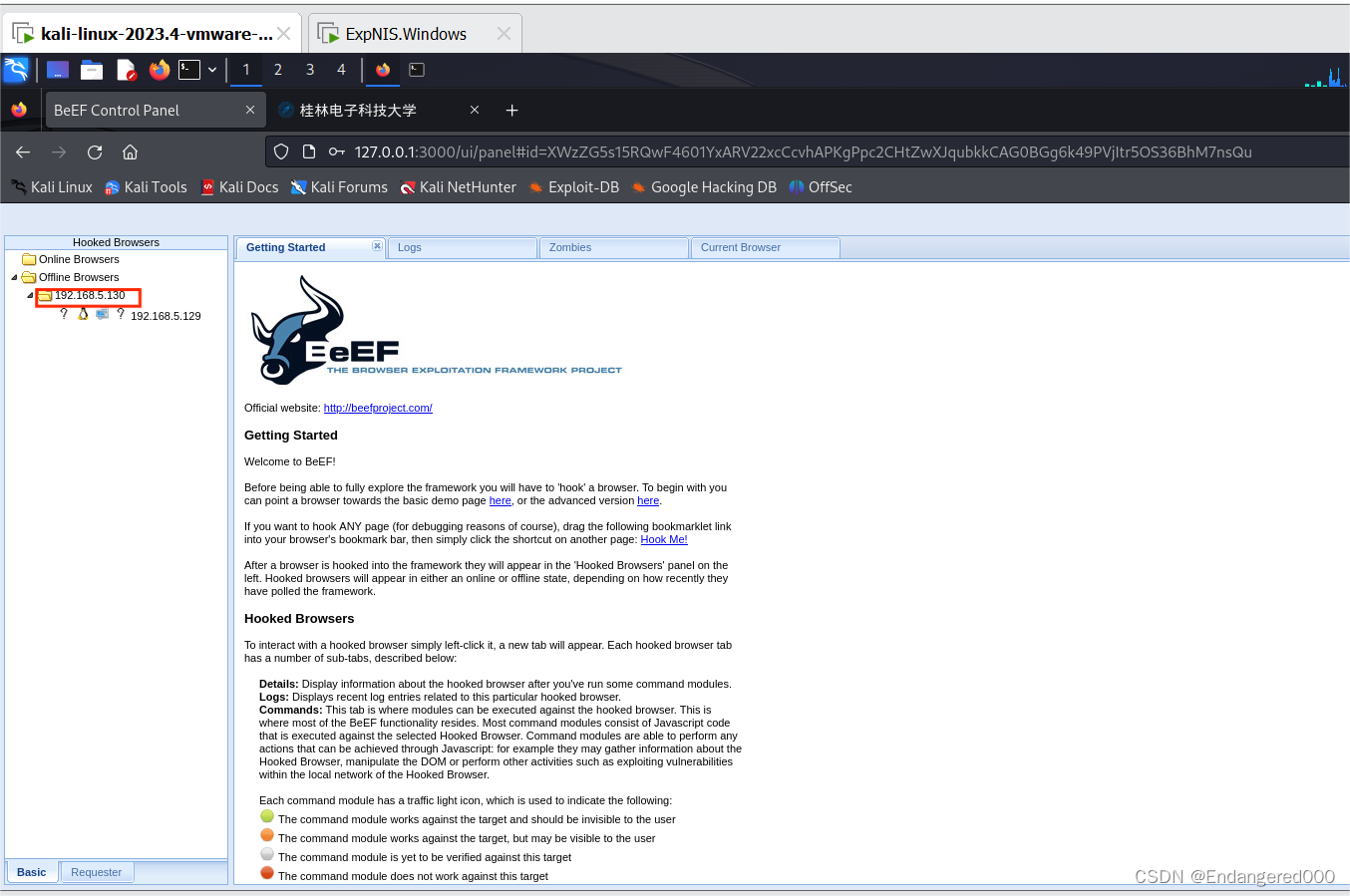Go forward with the greyed arrow button
The height and width of the screenshot is (896, 1350).
59,151
